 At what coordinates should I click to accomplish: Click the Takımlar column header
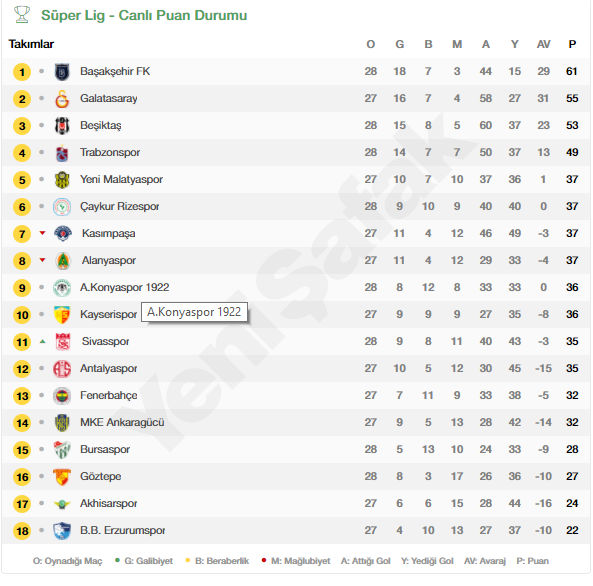pyautogui.click(x=31, y=44)
